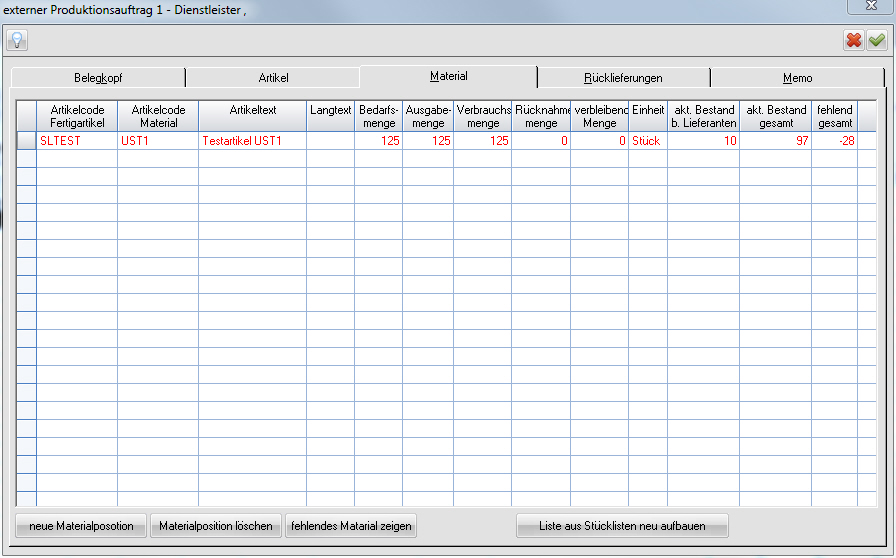
Task: Click the Artikelcode Material column header
Action: (158, 116)
